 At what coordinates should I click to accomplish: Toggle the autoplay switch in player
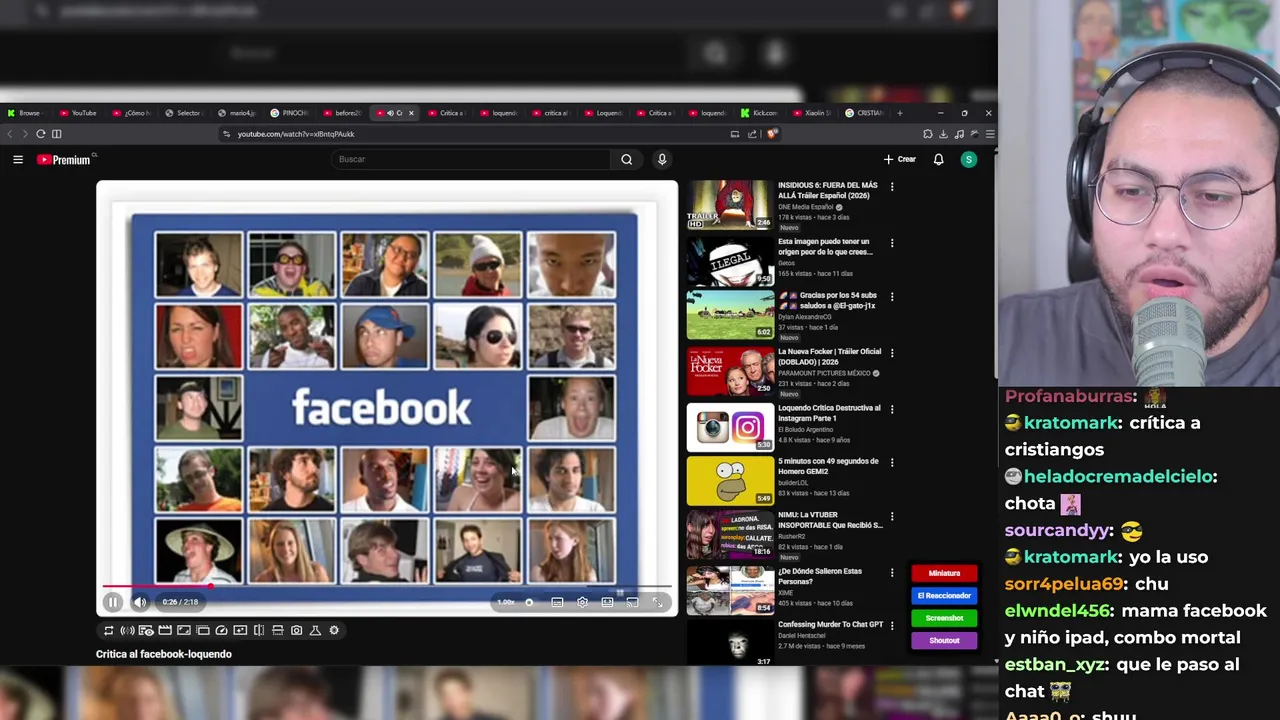click(529, 602)
